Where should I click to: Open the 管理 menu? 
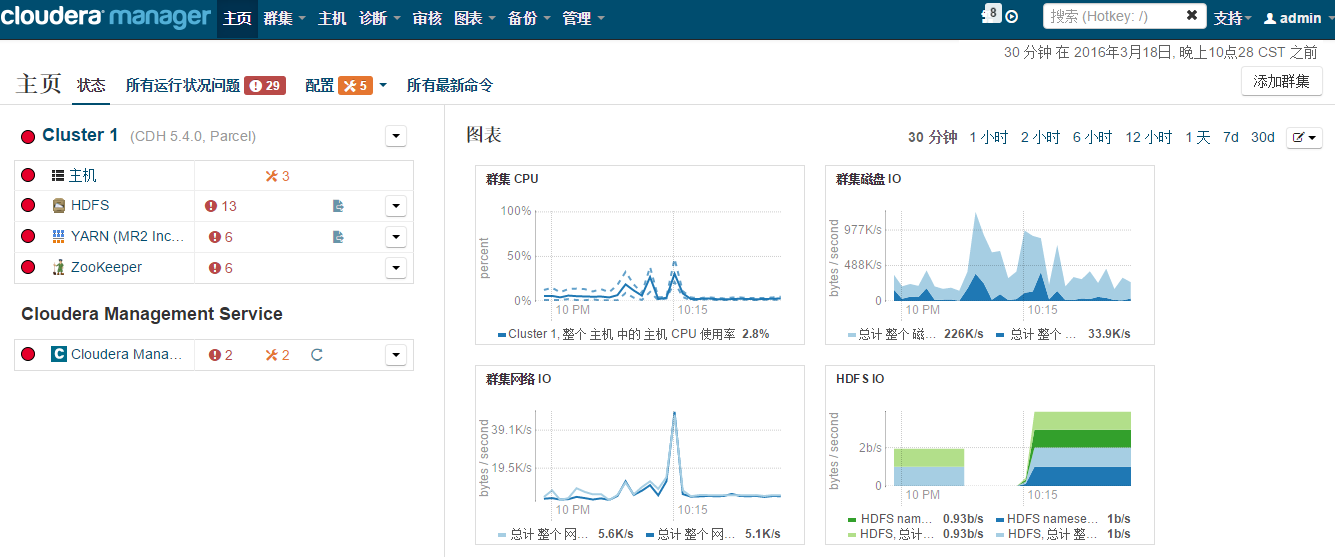[582, 18]
